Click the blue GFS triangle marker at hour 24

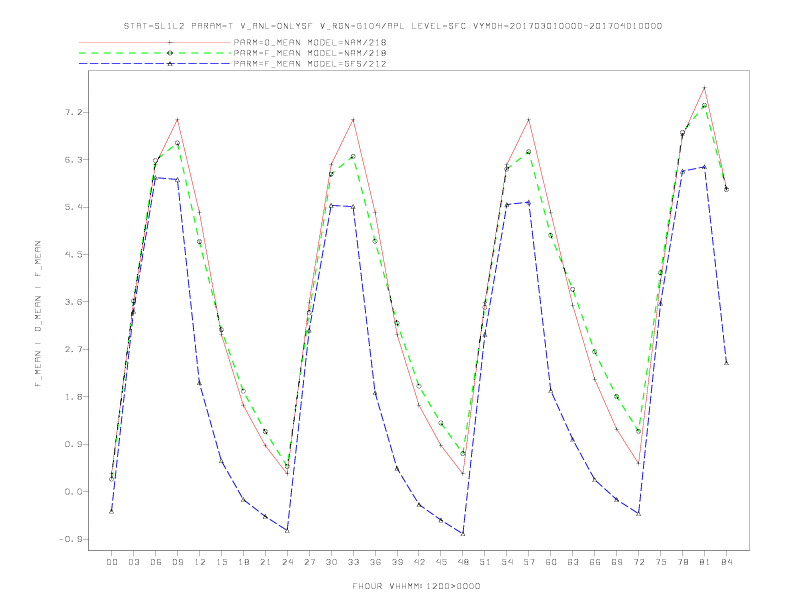click(287, 530)
